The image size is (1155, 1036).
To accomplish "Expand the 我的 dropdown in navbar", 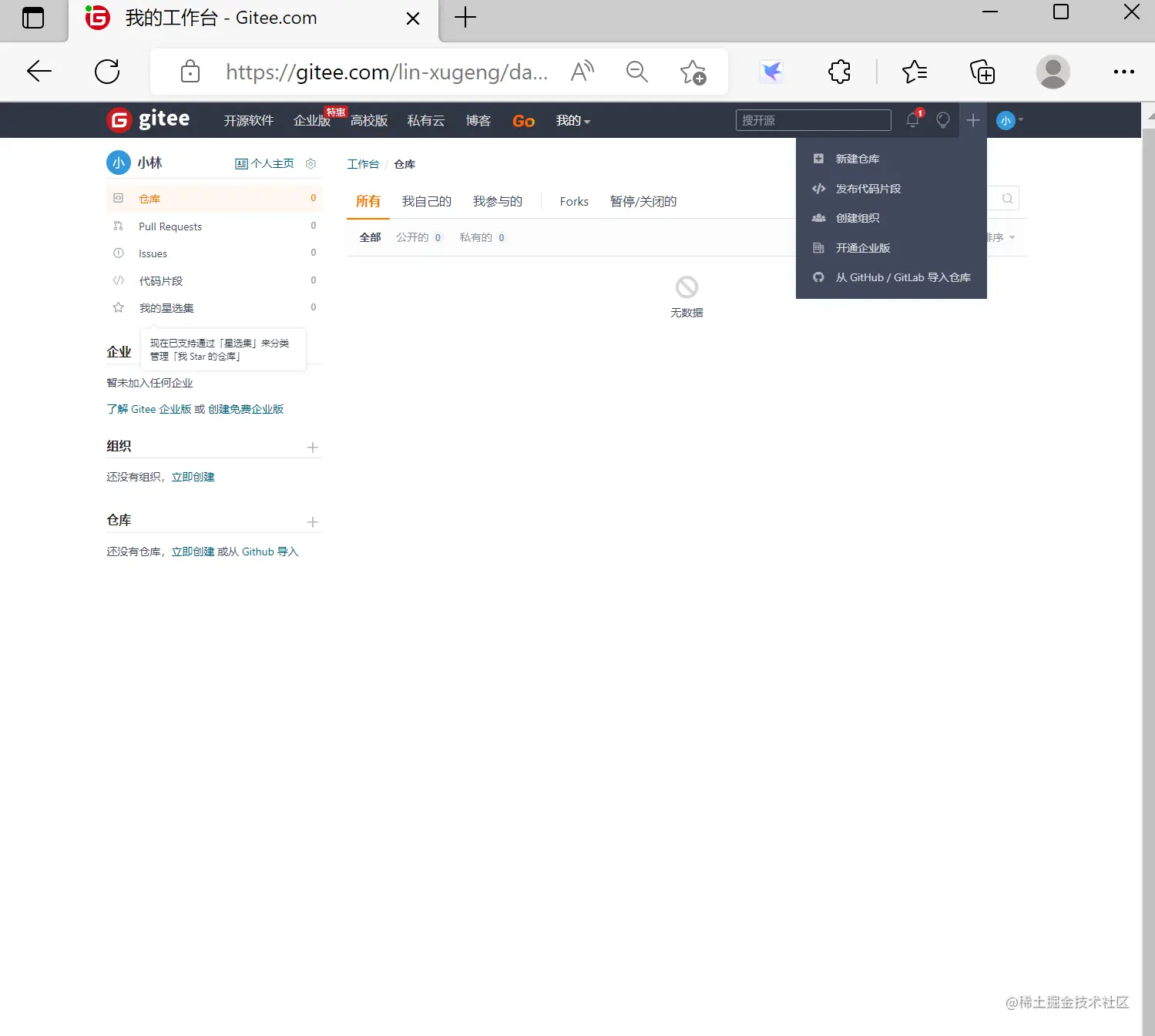I will coord(573,121).
